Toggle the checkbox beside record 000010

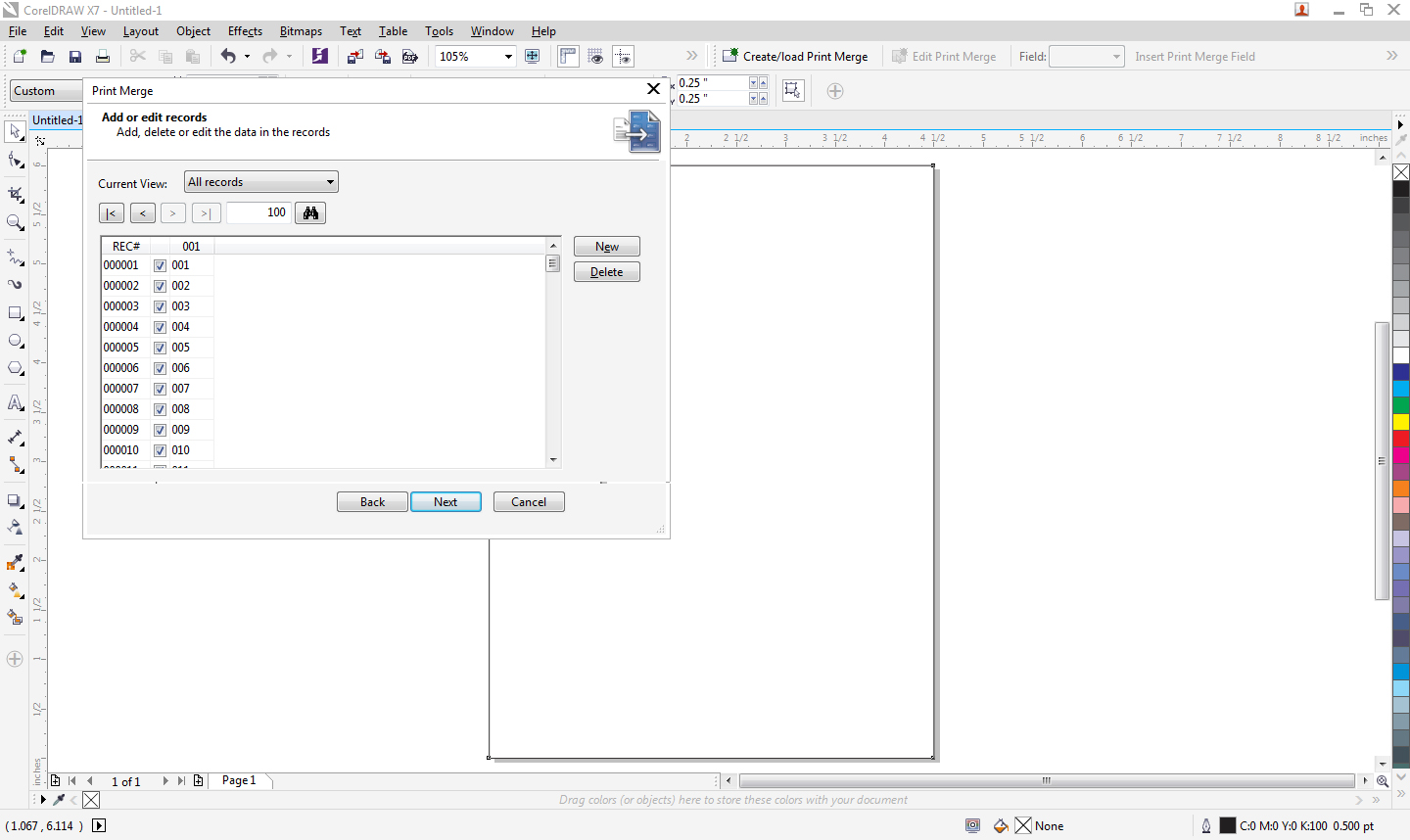[160, 449]
